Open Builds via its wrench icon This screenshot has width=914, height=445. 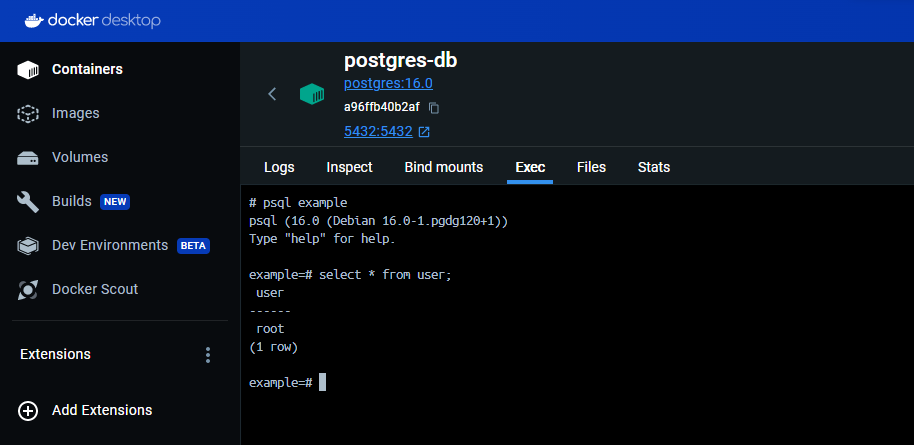point(28,202)
